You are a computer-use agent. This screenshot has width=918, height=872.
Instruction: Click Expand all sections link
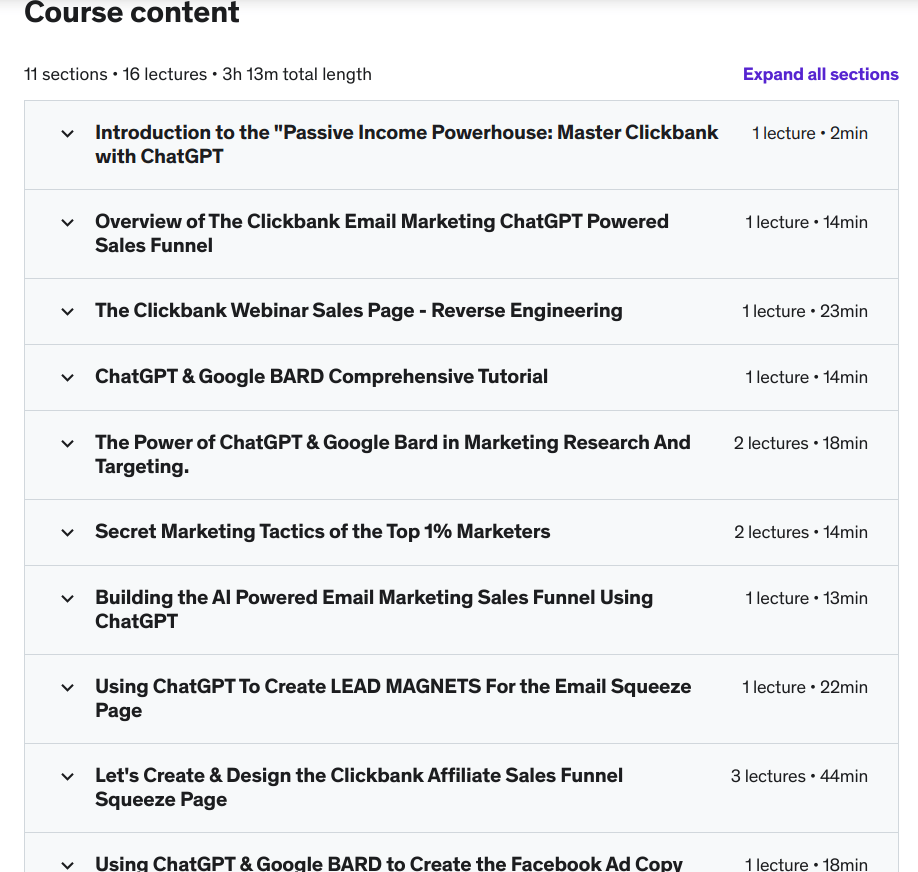(x=820, y=74)
